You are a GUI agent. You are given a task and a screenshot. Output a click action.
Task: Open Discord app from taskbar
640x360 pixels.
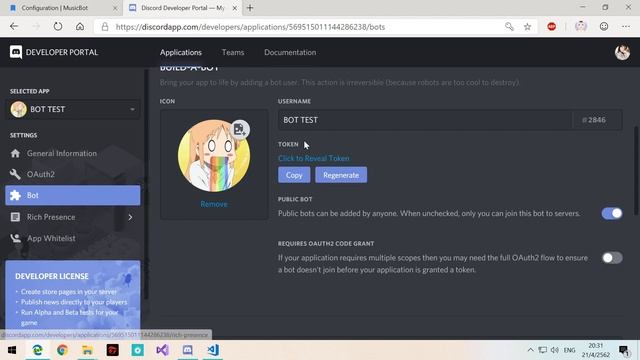pyautogui.click(x=187, y=350)
